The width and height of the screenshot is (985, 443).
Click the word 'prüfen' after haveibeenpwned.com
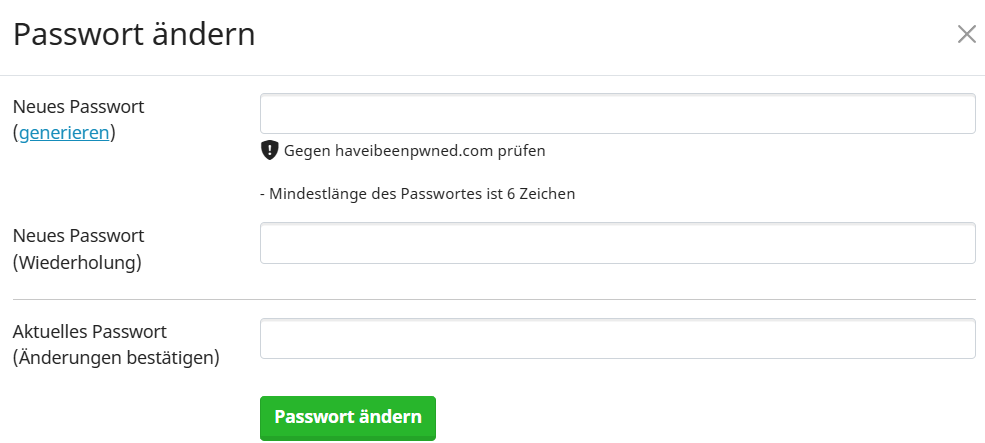(523, 151)
